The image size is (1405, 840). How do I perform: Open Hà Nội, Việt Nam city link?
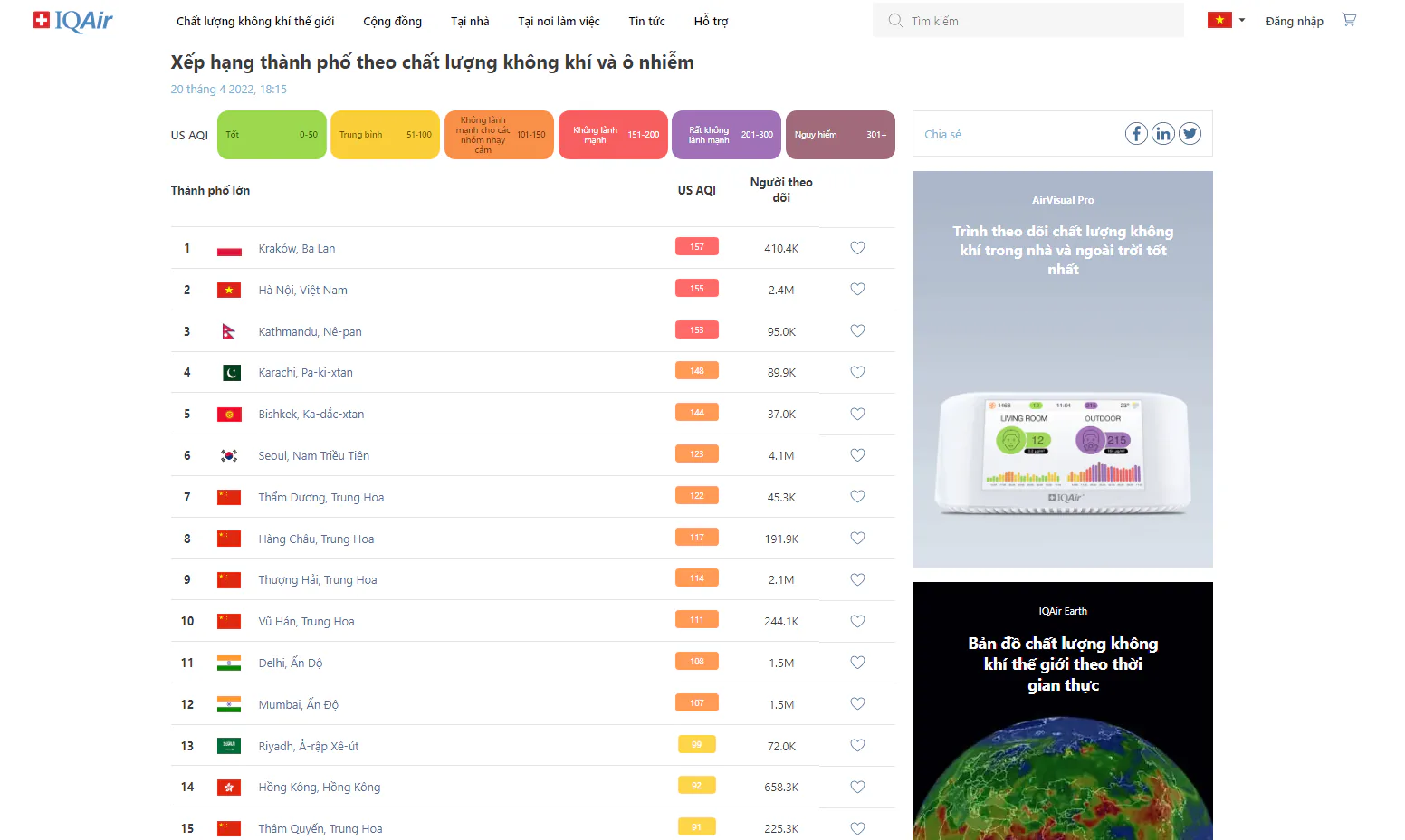[303, 290]
